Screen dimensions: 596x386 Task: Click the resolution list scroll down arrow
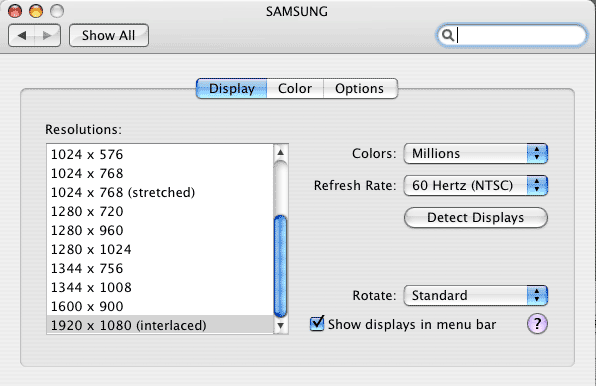tap(281, 325)
